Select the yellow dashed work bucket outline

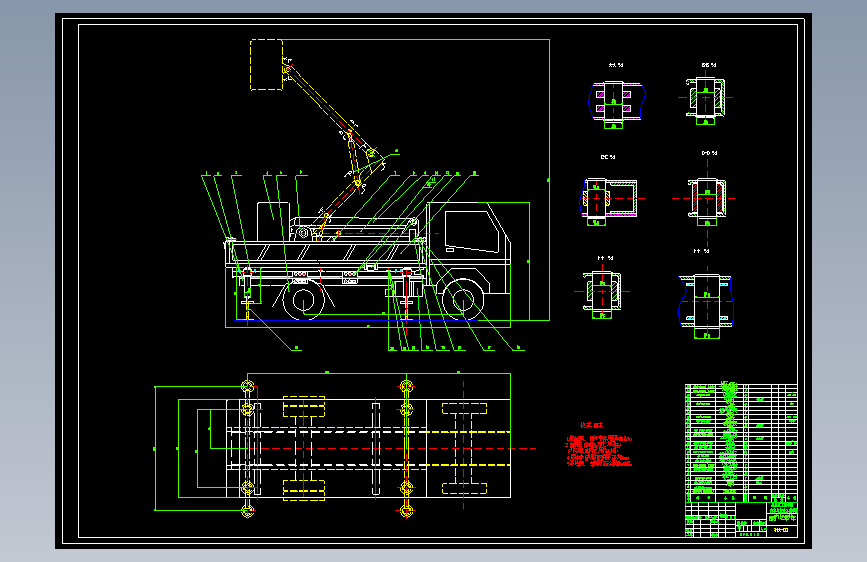pyautogui.click(x=267, y=65)
